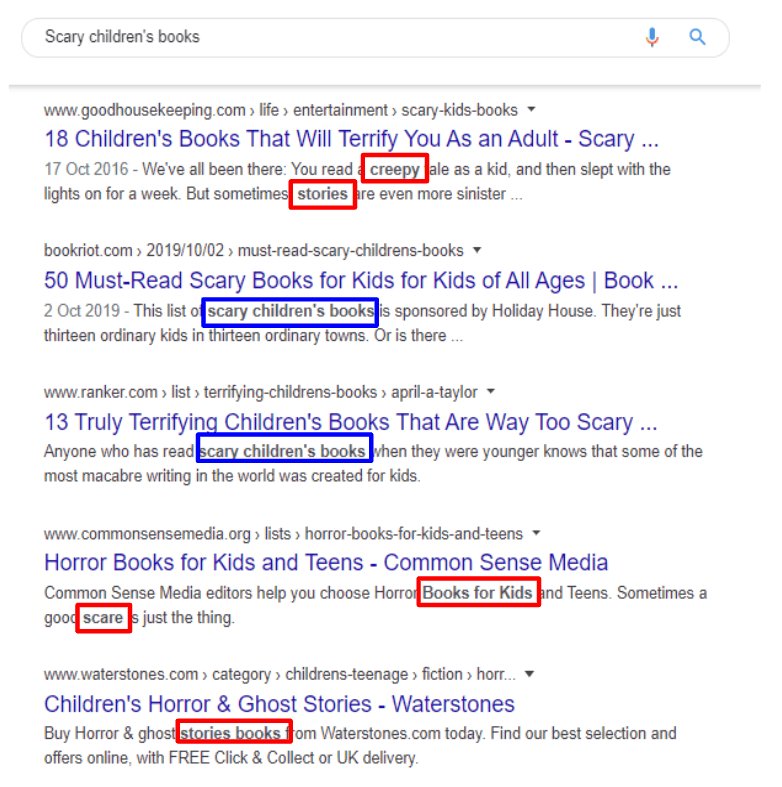Click the snippet starting Anyone who has read
The height and width of the screenshot is (787, 782).
coord(373,463)
